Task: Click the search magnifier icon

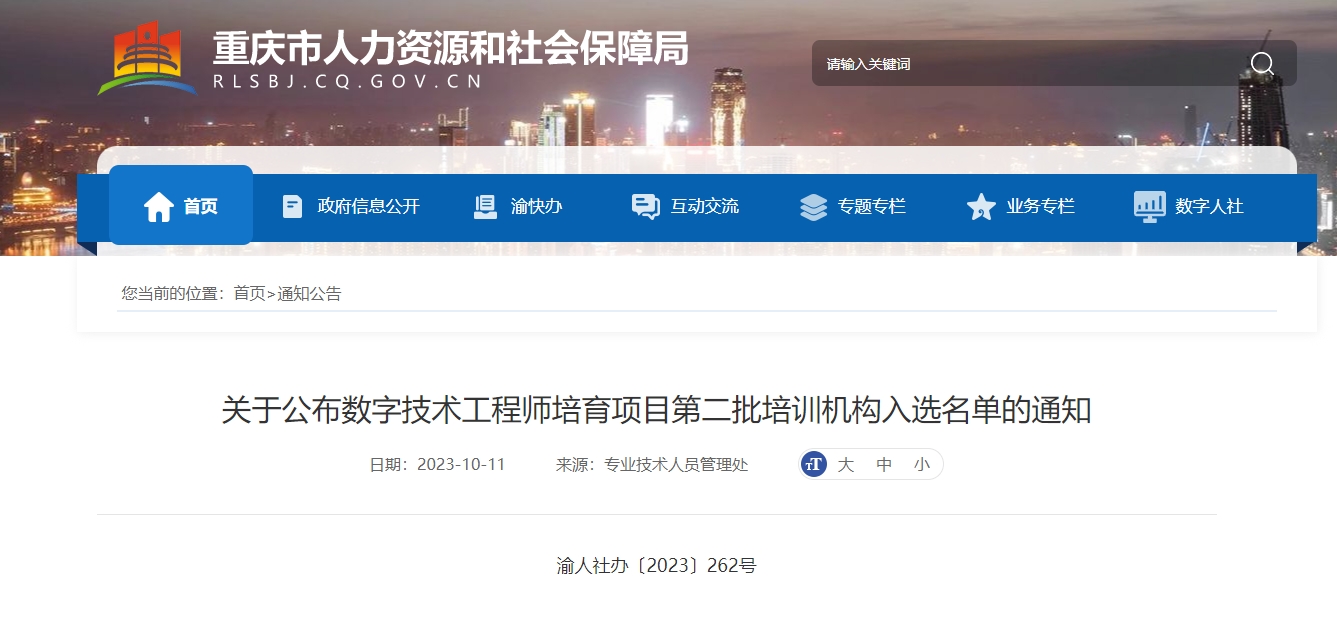Action: tap(1262, 63)
